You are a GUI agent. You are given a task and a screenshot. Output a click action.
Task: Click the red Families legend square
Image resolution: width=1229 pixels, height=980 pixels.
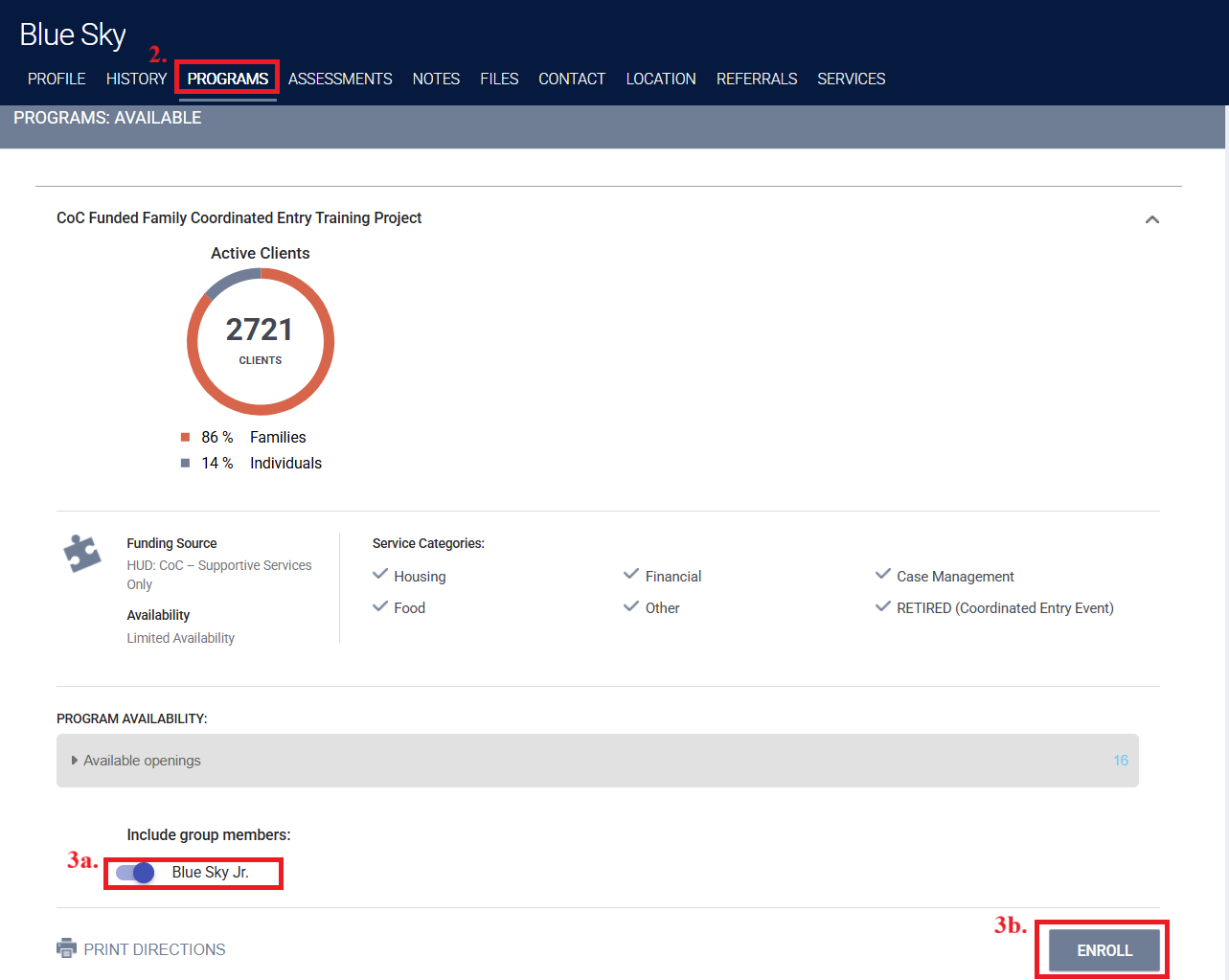pos(186,438)
